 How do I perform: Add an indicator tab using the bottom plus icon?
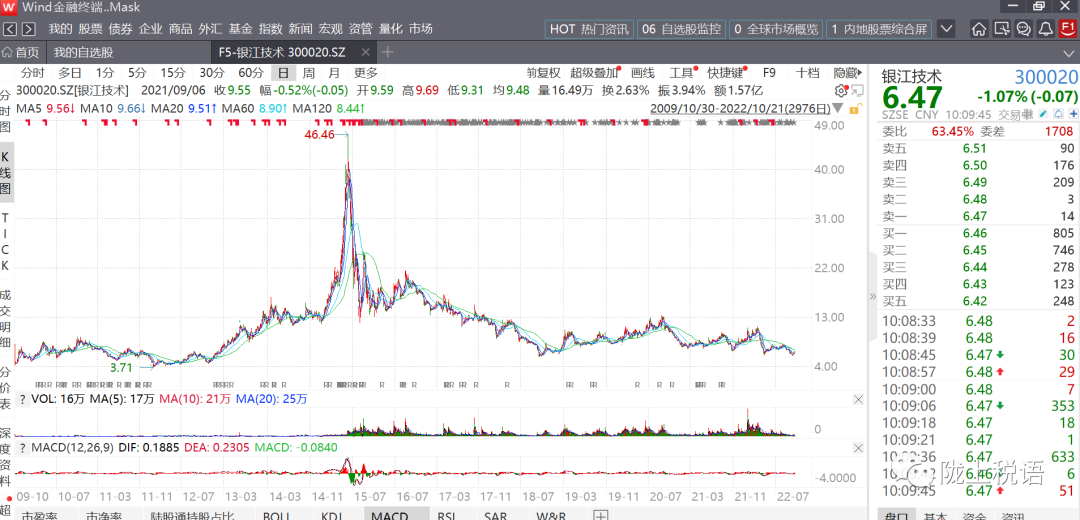pos(601,515)
